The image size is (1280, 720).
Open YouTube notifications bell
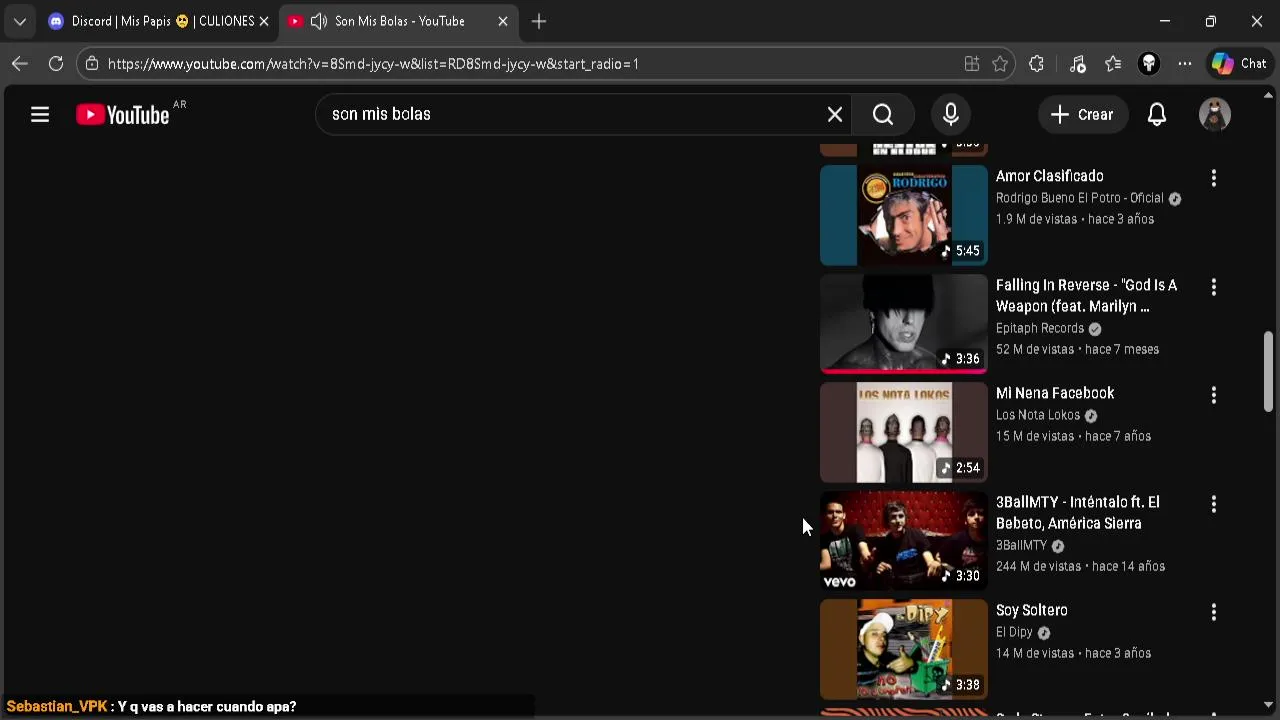click(1157, 114)
